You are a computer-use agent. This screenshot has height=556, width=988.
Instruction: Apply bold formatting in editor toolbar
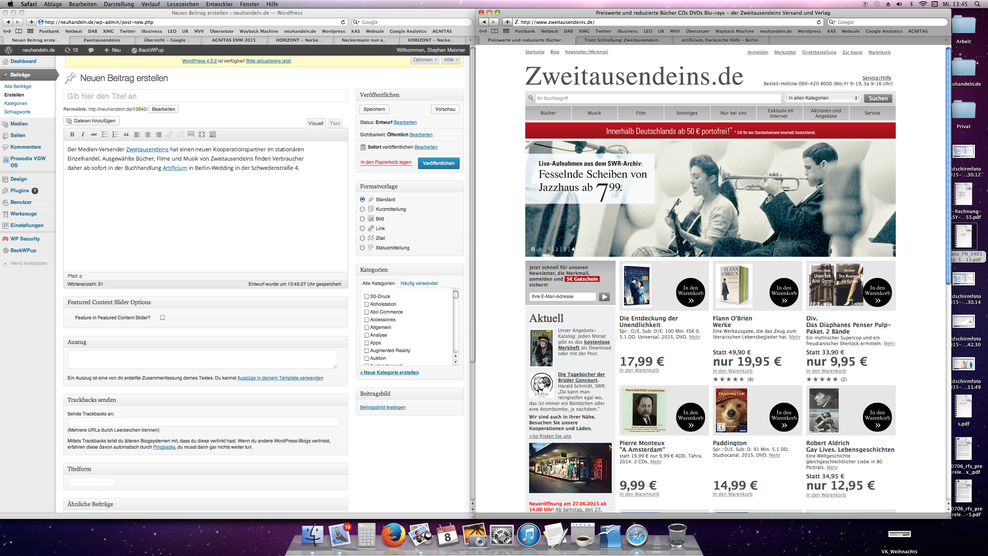pyautogui.click(x=72, y=134)
